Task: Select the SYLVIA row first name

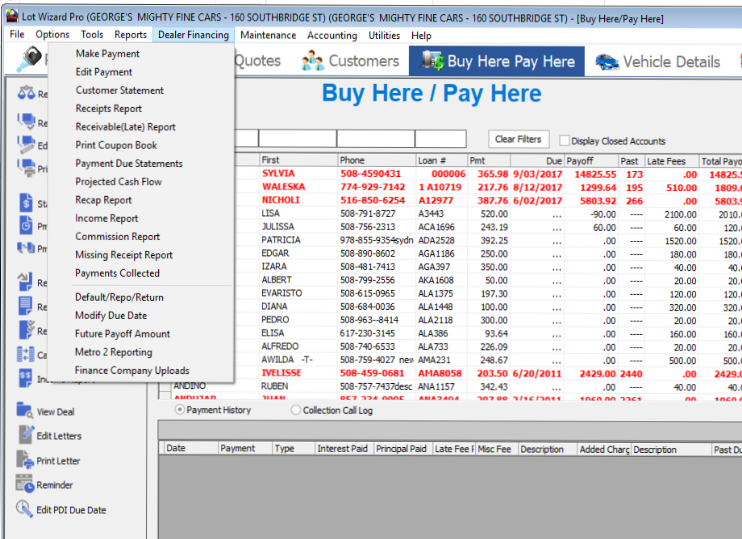Action: coord(278,173)
